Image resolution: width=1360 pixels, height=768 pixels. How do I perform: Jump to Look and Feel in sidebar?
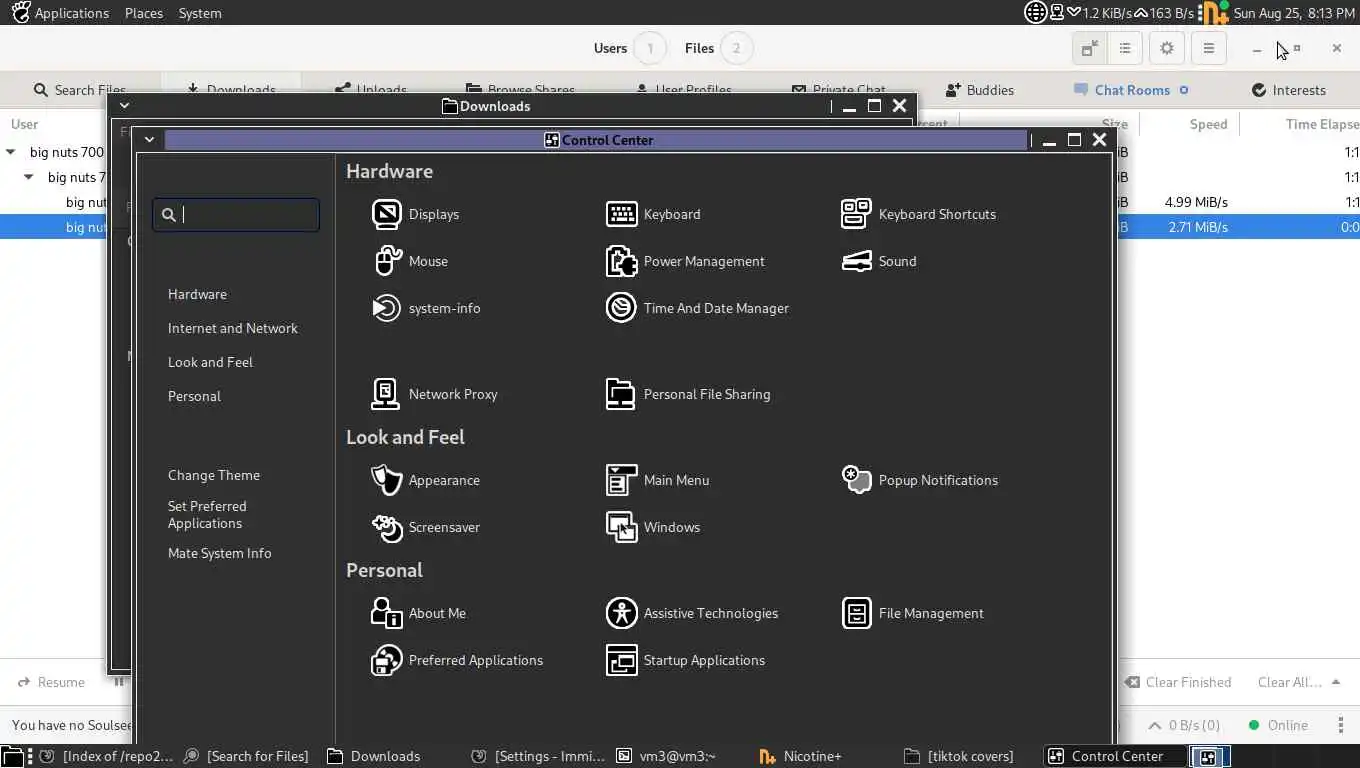(210, 362)
